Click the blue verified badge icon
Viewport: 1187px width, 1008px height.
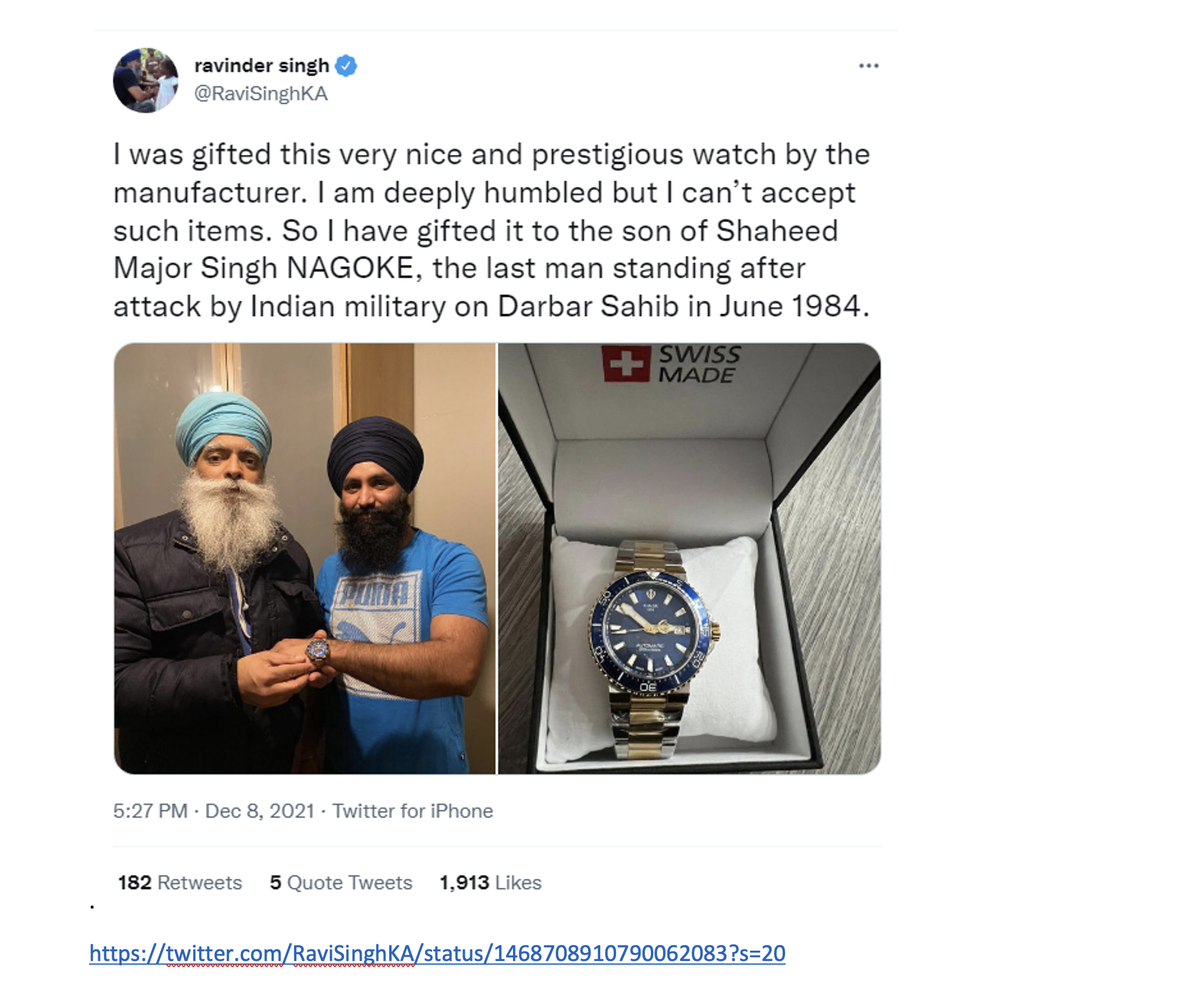[x=346, y=65]
